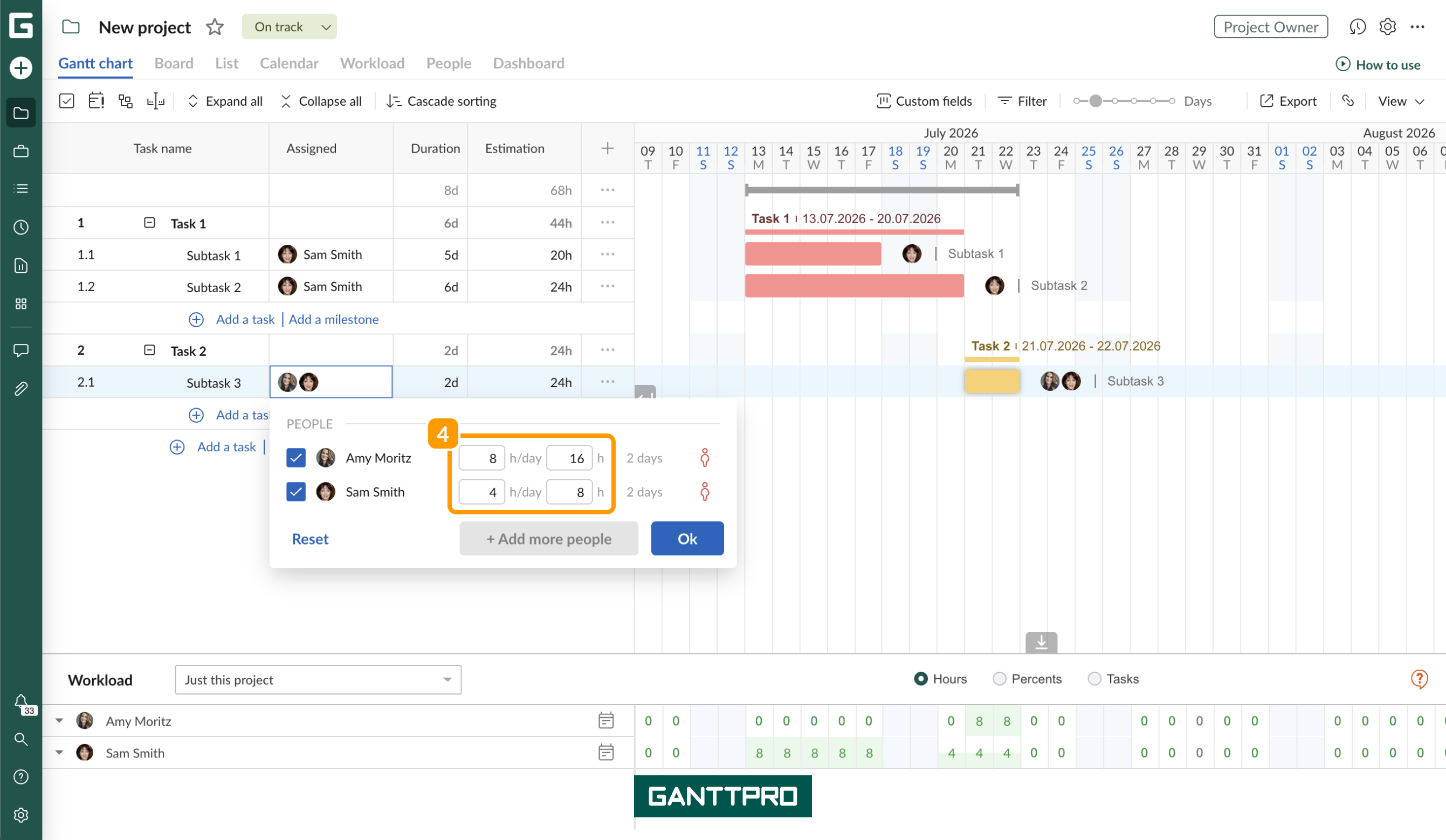This screenshot has height=840, width=1446.
Task: Star the New project as favorite
Action: click(215, 27)
